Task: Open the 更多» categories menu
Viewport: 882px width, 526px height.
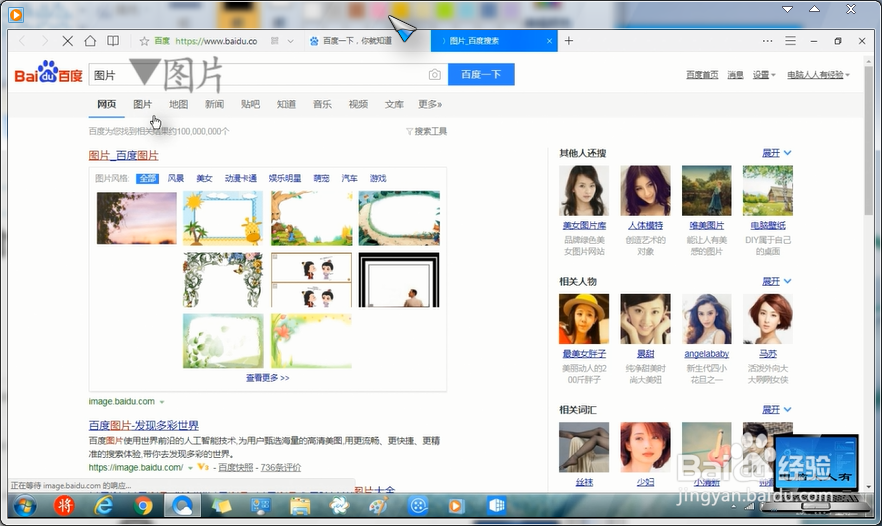Action: (430, 104)
